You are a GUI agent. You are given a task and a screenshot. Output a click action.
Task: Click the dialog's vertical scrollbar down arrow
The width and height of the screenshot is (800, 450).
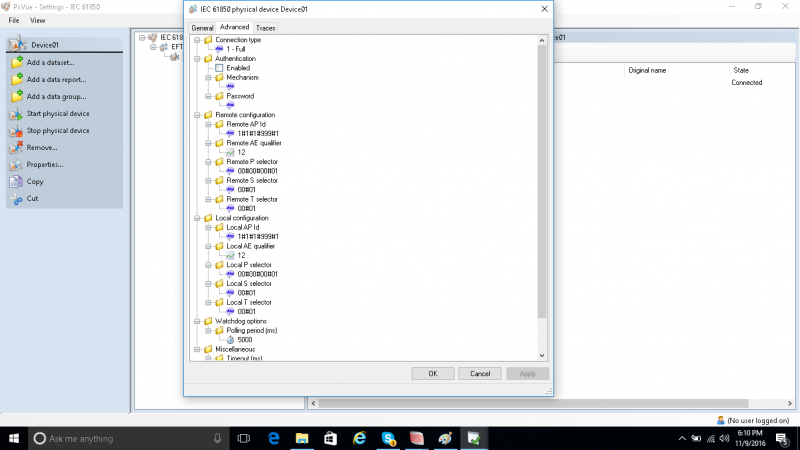tap(542, 356)
